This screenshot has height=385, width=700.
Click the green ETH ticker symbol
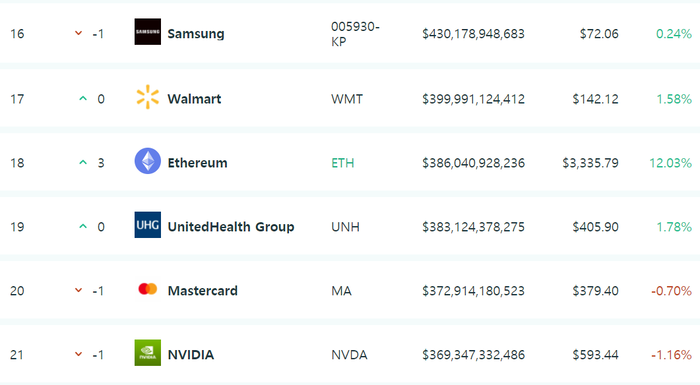pyautogui.click(x=343, y=163)
